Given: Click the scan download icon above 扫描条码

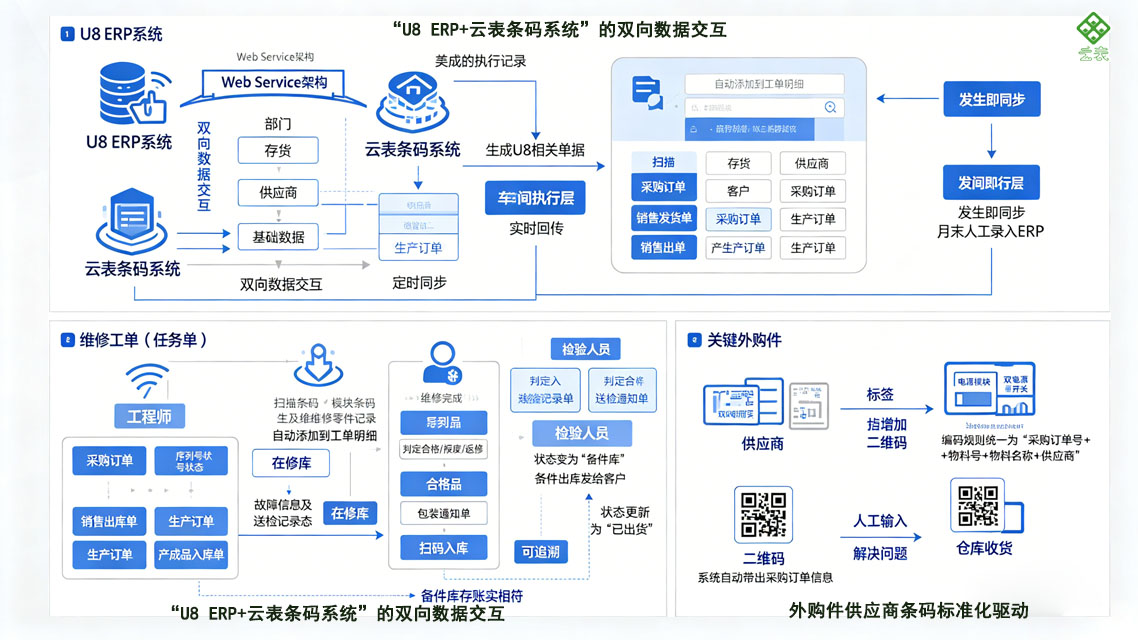Looking at the screenshot, I should 318,365.
